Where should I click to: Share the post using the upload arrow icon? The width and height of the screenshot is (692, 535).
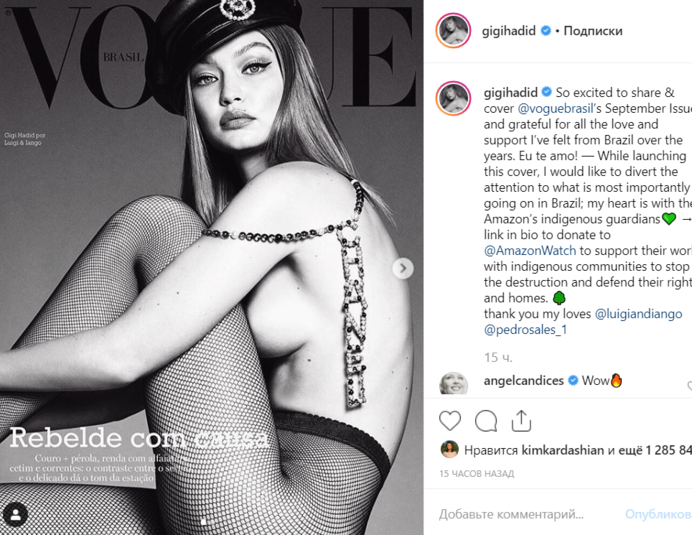tap(521, 421)
